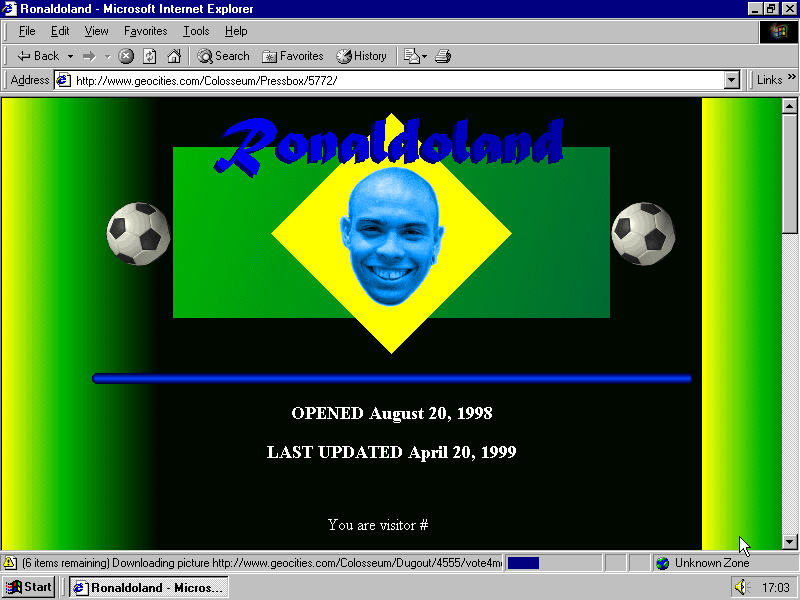Screen dimensions: 800x600
Task: Open the Tools menu
Action: (x=196, y=31)
